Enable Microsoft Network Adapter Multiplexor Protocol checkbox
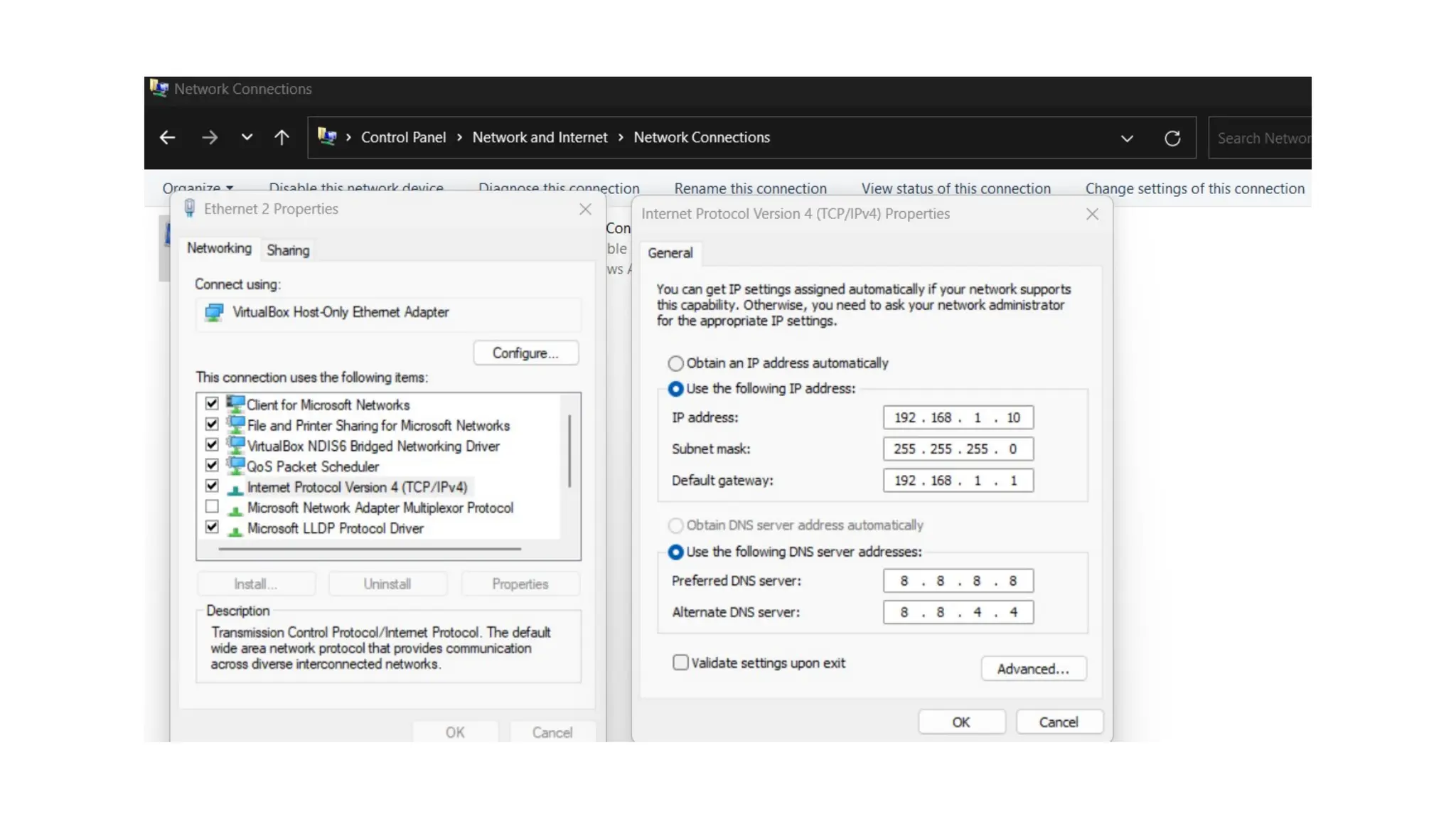Image resolution: width=1456 pixels, height=819 pixels. tap(212, 507)
